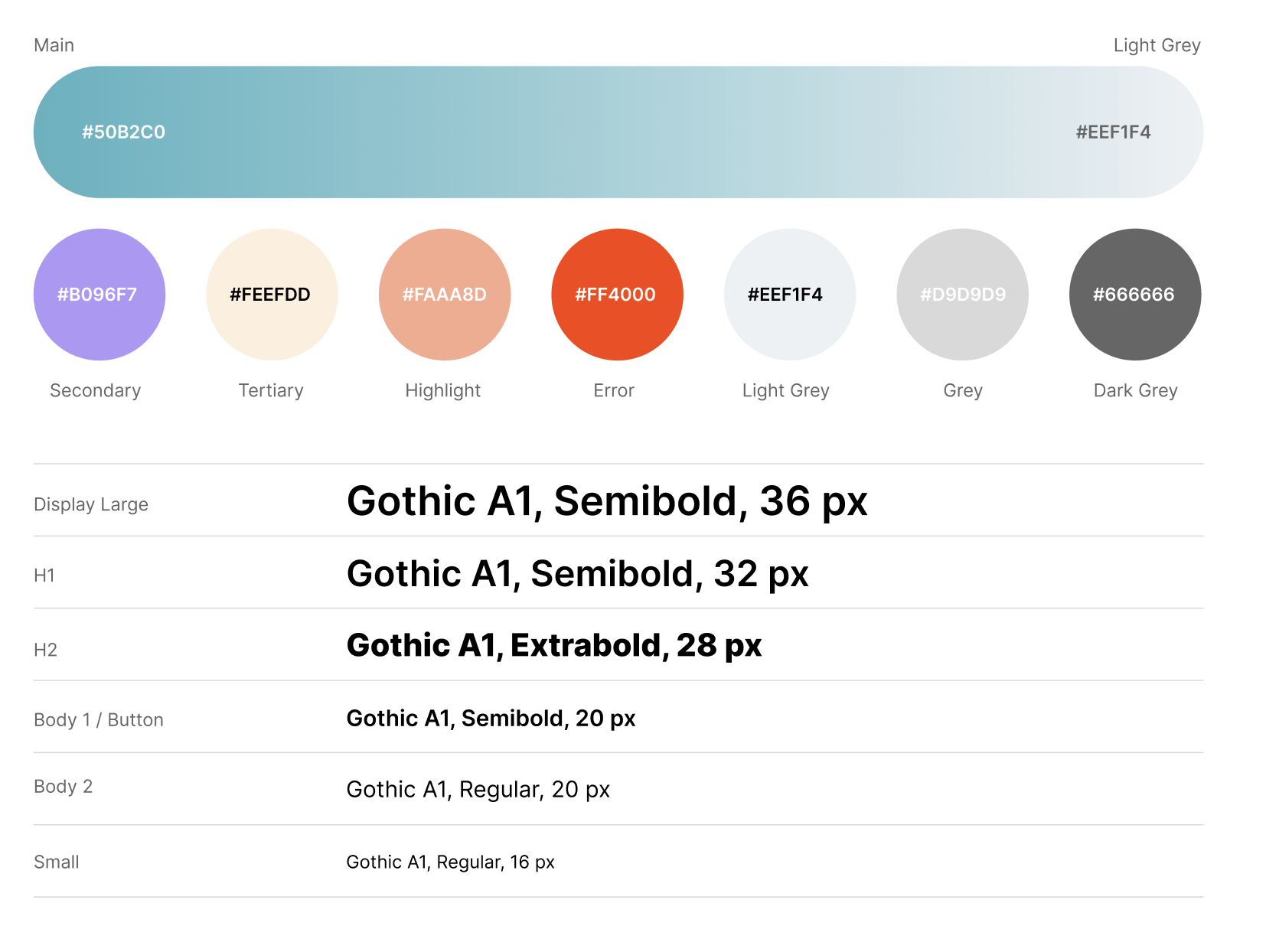1266x952 pixels.
Task: Choose the orange-red #FF4000 Error swatch
Action: (617, 295)
